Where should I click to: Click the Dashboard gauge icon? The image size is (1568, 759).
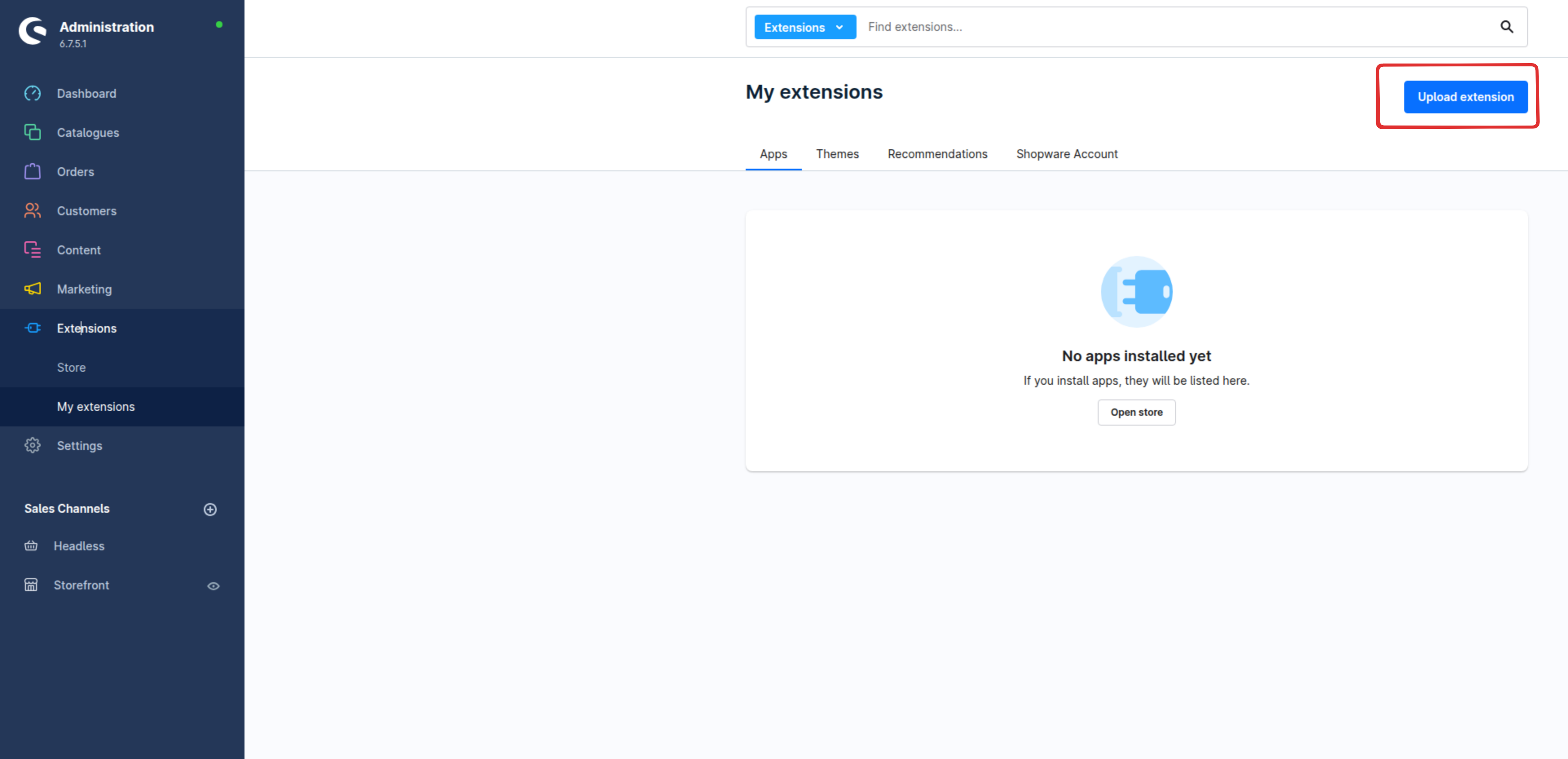click(32, 93)
